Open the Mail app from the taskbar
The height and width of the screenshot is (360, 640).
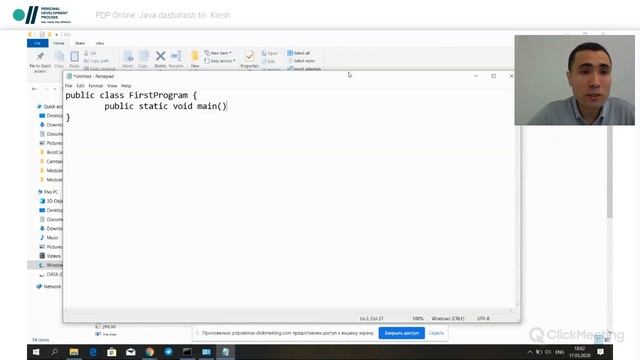pyautogui.click(x=131, y=352)
